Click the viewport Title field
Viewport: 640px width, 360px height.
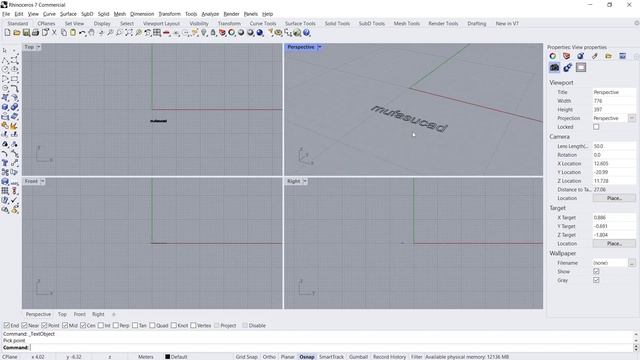(613, 92)
